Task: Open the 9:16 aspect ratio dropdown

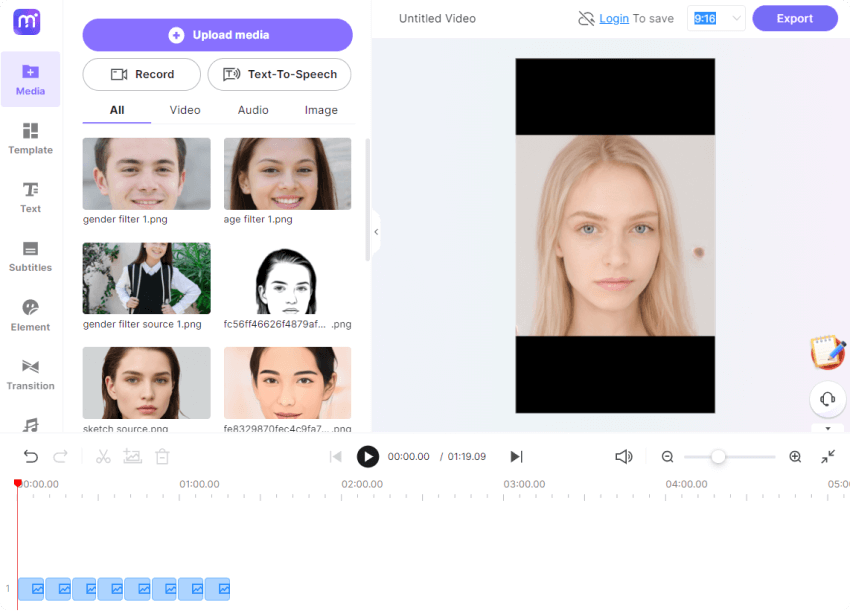Action: click(x=716, y=18)
